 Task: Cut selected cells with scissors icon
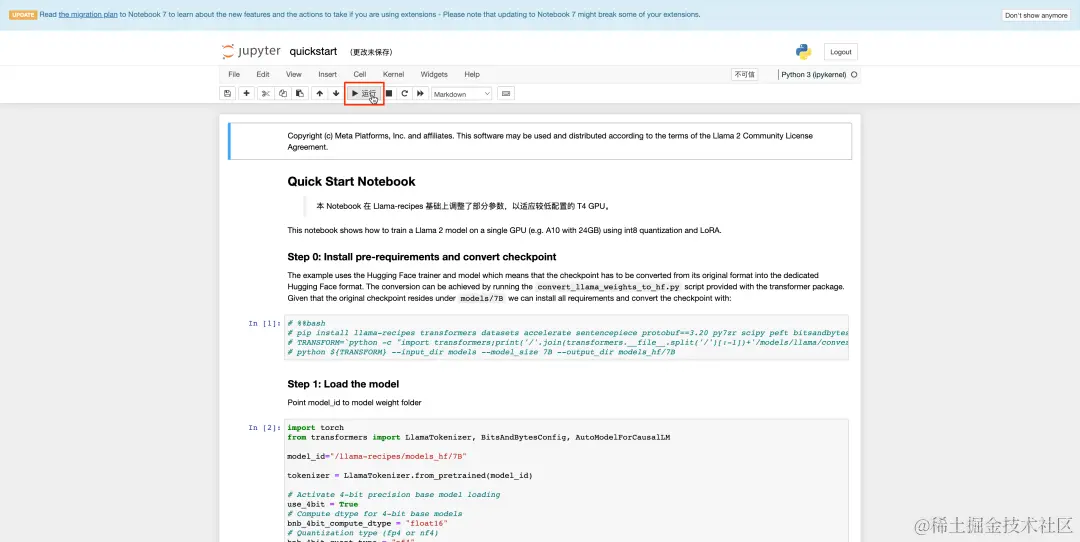coord(265,94)
